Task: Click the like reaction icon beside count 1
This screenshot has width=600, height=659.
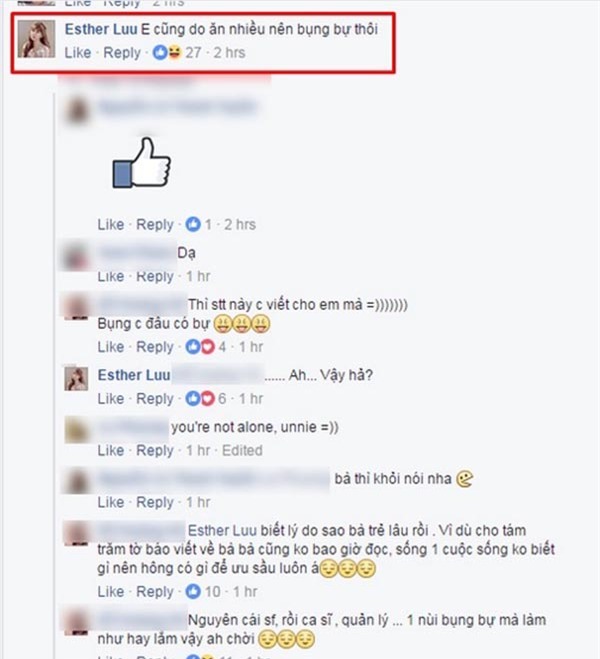Action: click(193, 224)
